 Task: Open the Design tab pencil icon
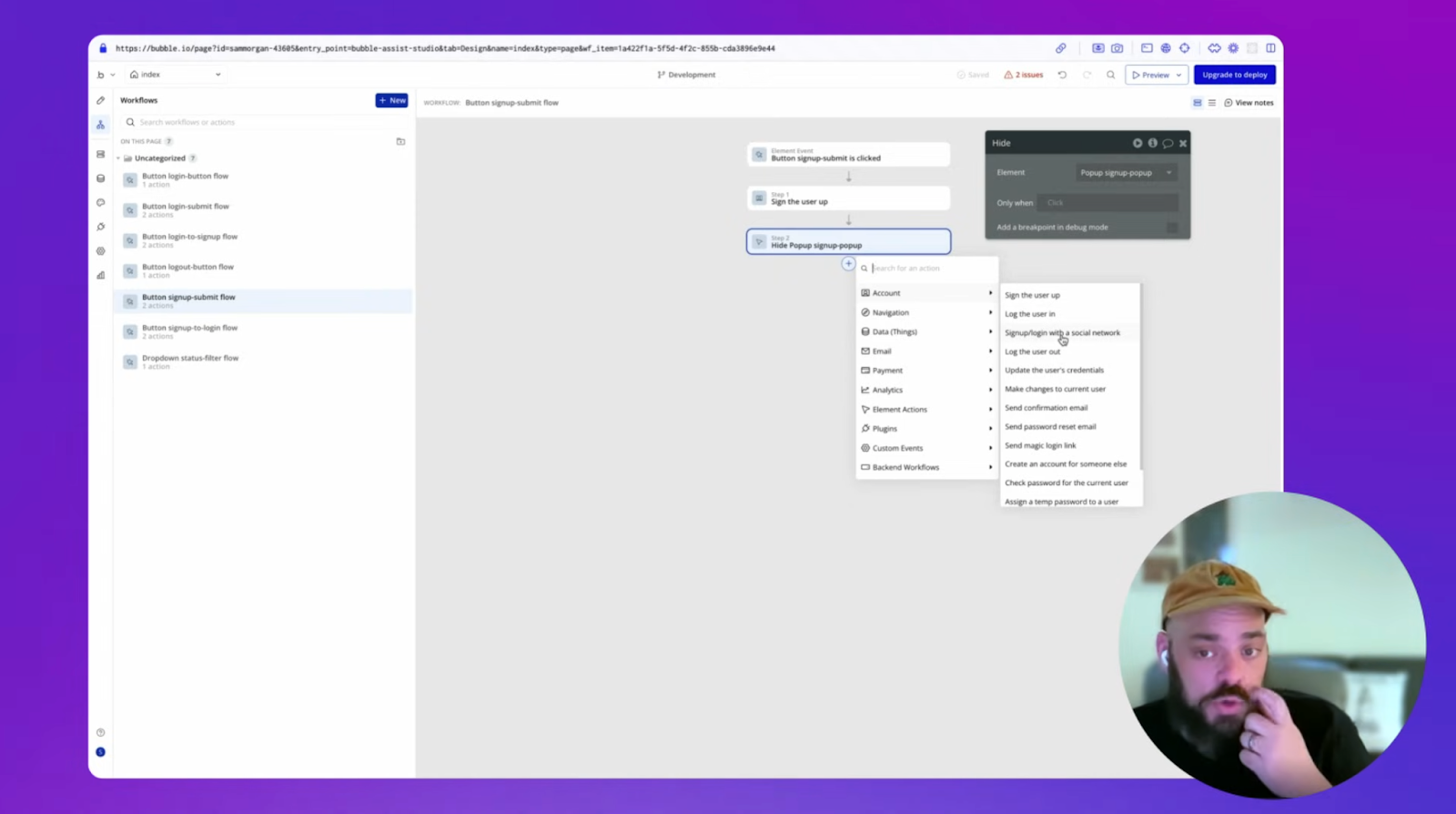click(101, 100)
